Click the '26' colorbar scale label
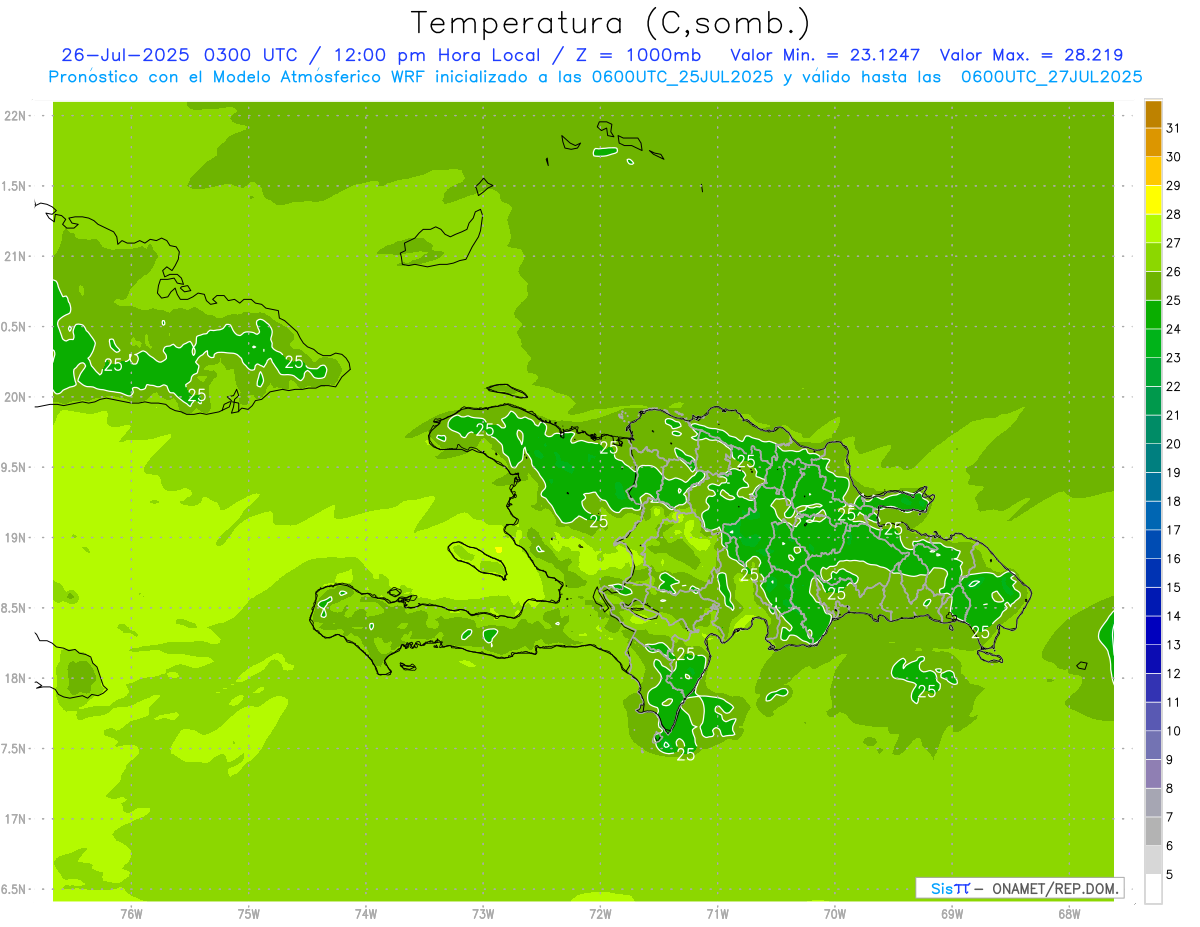The width and height of the screenshot is (1200, 927). click(x=1173, y=272)
